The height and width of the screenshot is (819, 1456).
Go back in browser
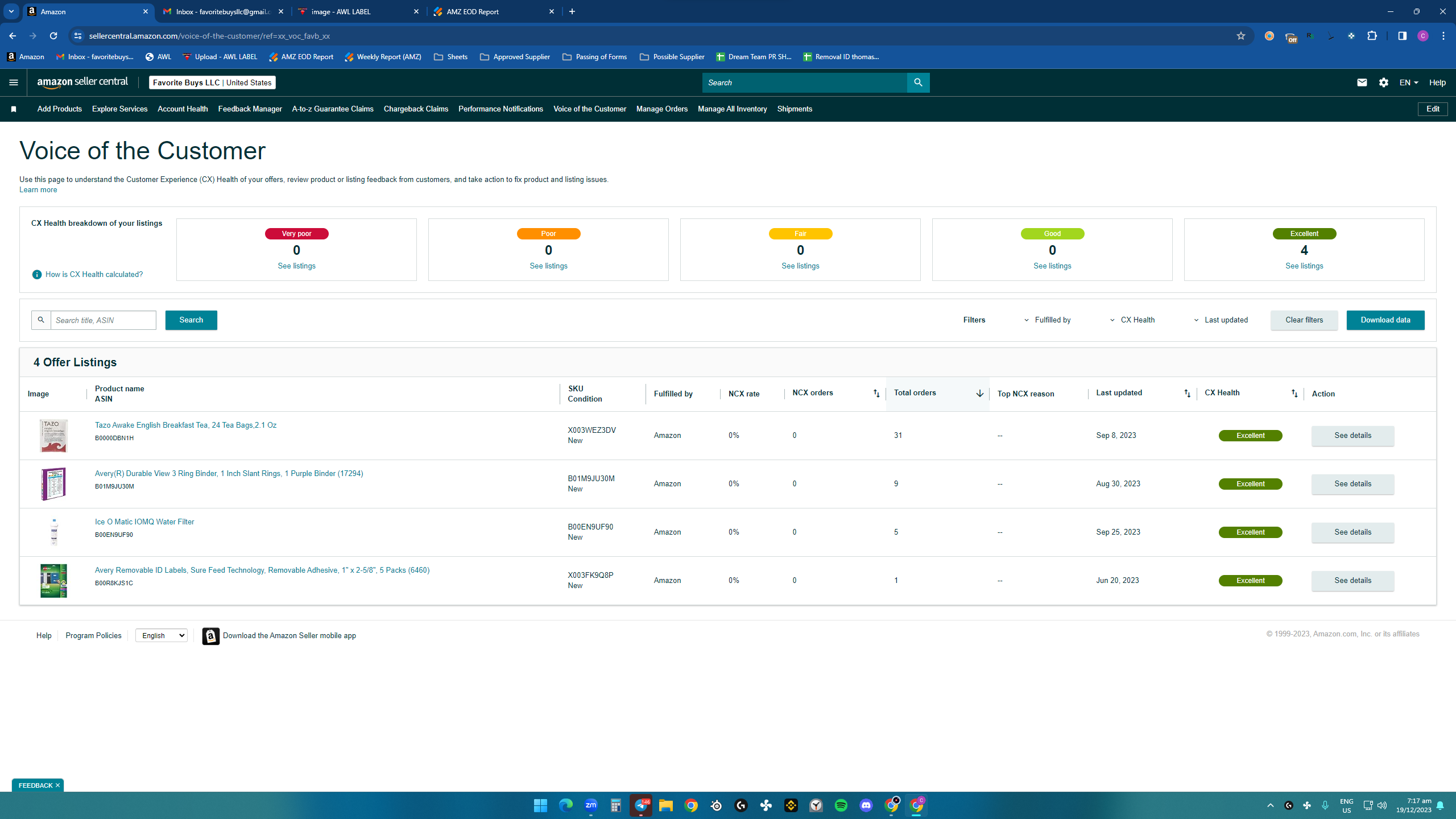[13, 36]
